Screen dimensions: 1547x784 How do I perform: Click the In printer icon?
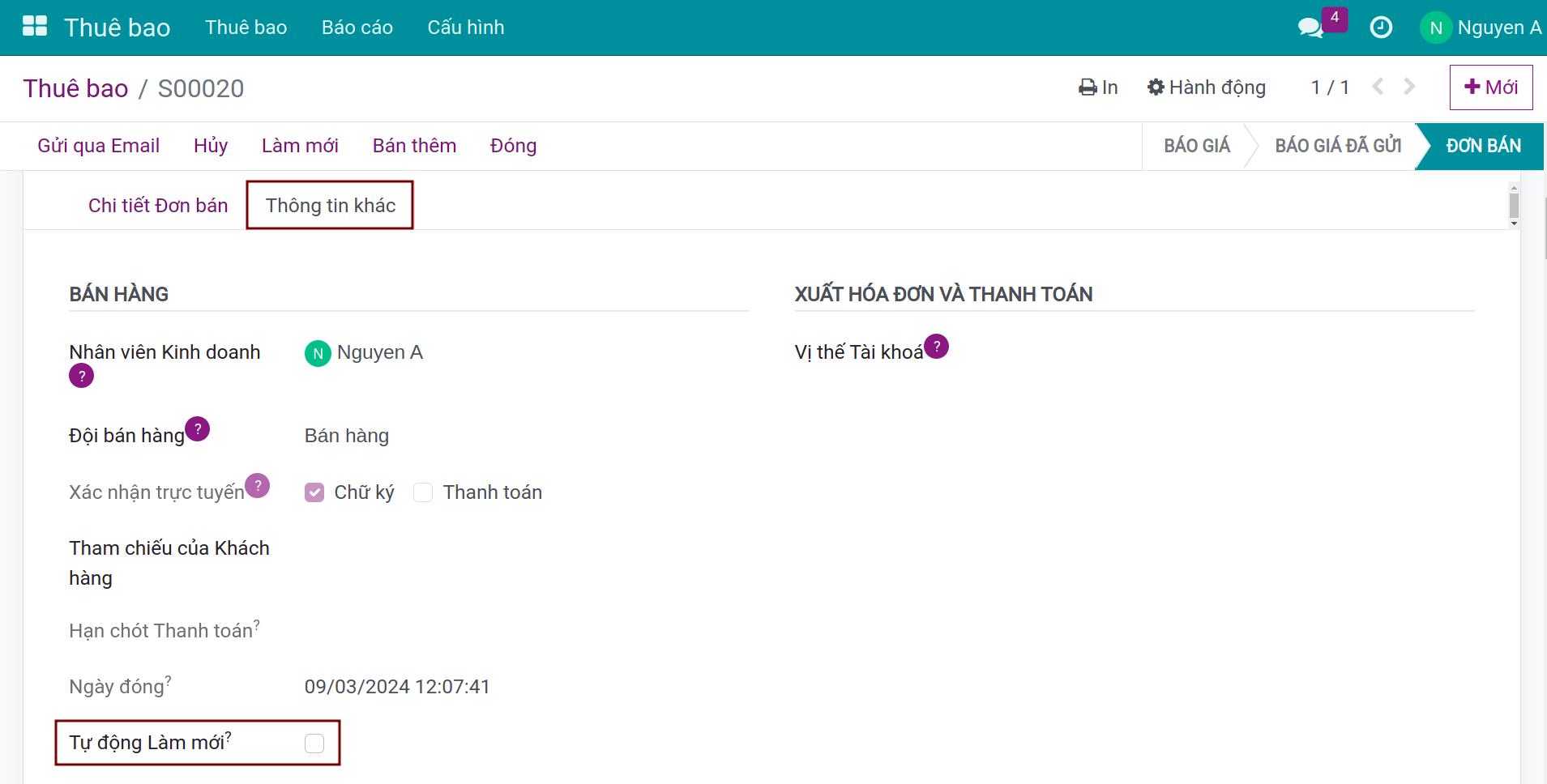(x=1088, y=87)
